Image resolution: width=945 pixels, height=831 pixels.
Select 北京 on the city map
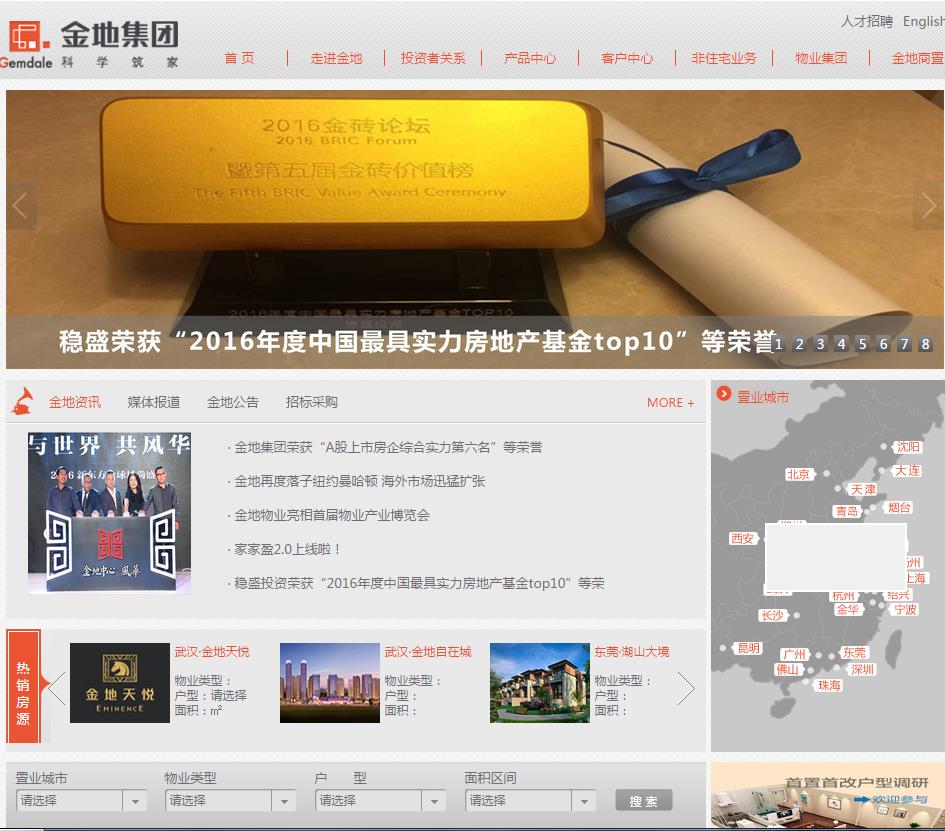point(799,474)
